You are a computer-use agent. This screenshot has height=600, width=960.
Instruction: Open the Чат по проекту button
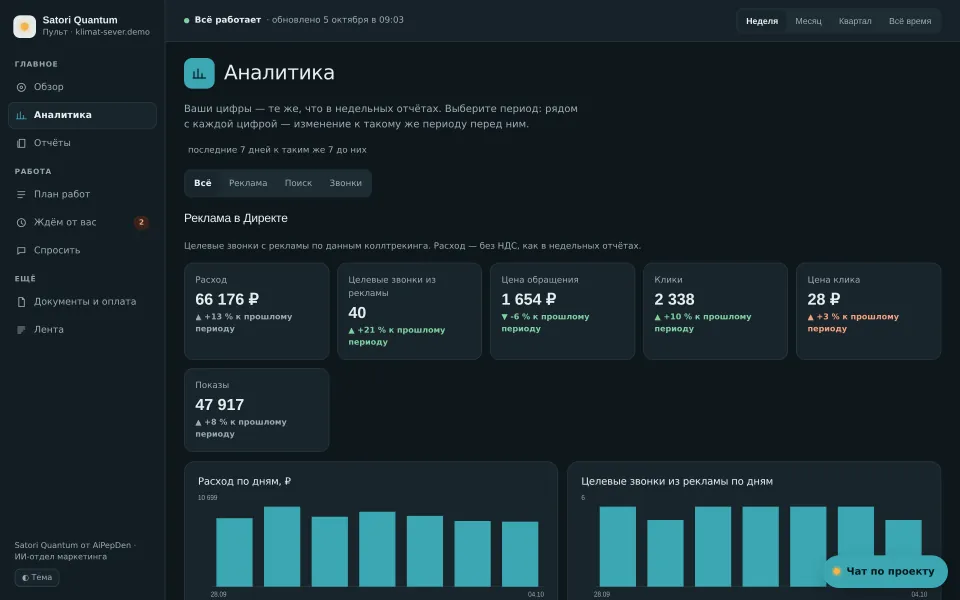click(x=885, y=571)
